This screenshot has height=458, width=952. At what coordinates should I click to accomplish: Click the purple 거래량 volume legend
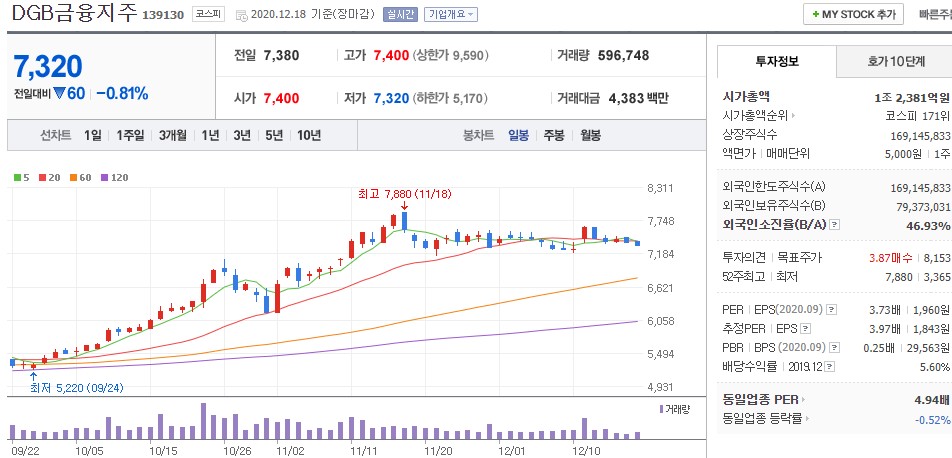tap(675, 409)
